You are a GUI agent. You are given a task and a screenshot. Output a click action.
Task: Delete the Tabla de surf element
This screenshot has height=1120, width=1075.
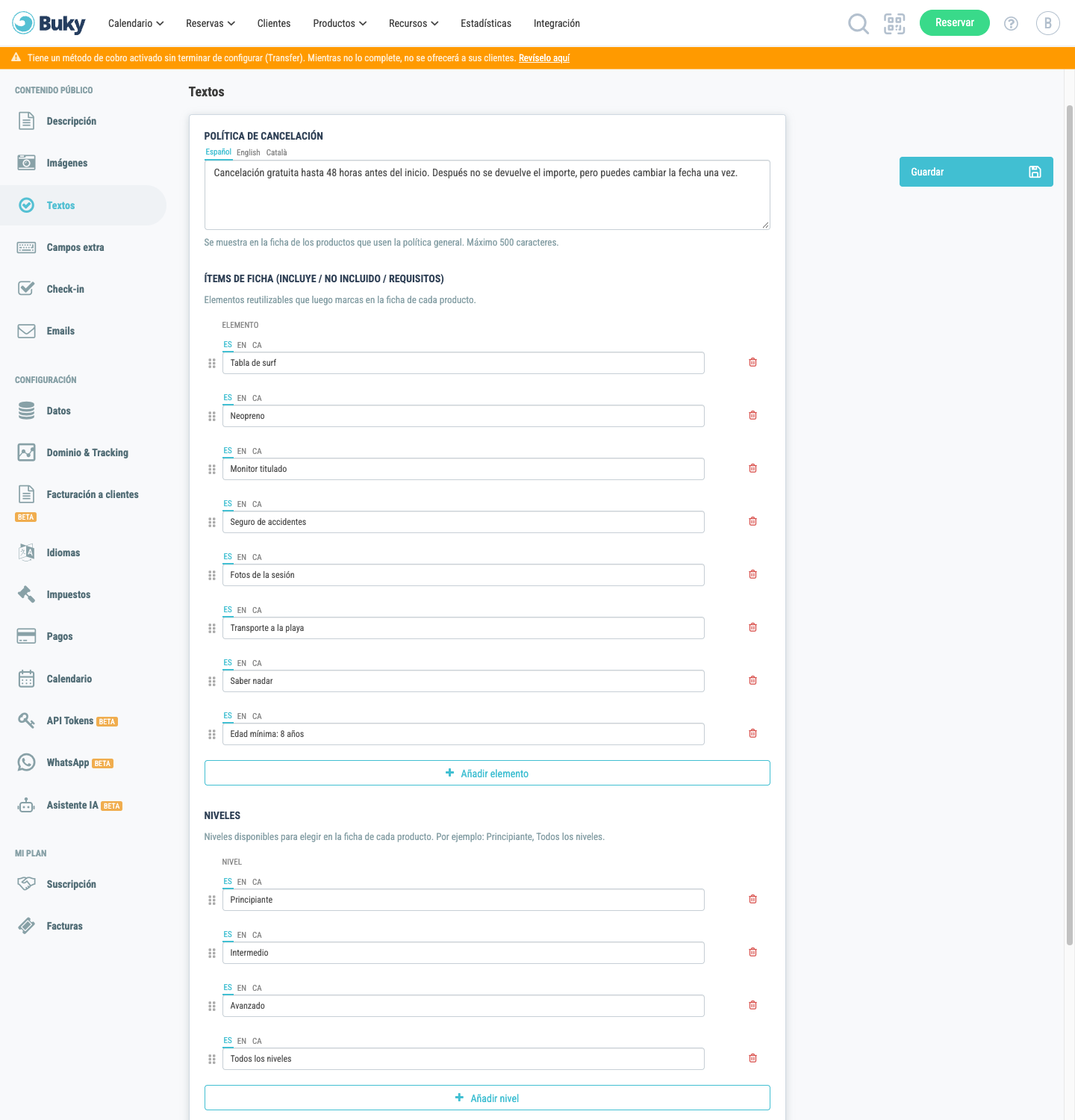(x=752, y=362)
